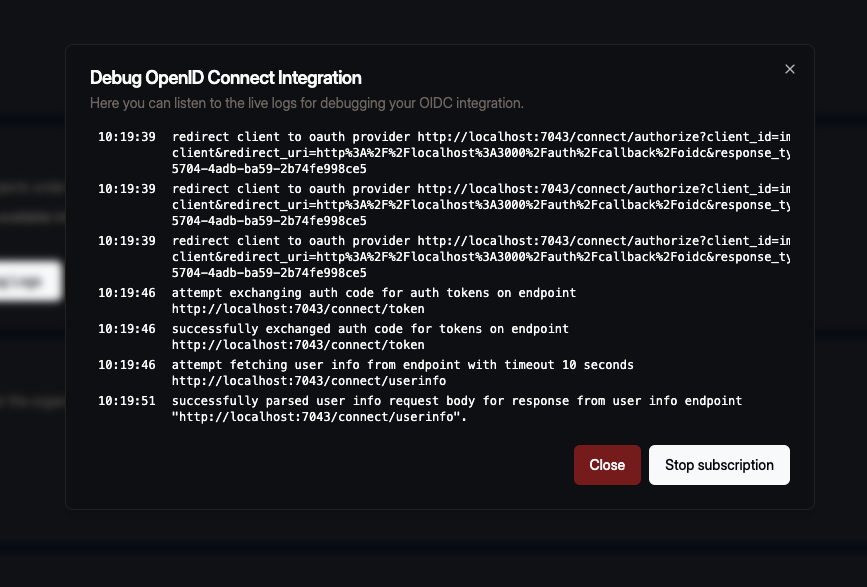Click the 'successfully exchanged auth code' log line
The height and width of the screenshot is (587, 867).
[x=370, y=329]
